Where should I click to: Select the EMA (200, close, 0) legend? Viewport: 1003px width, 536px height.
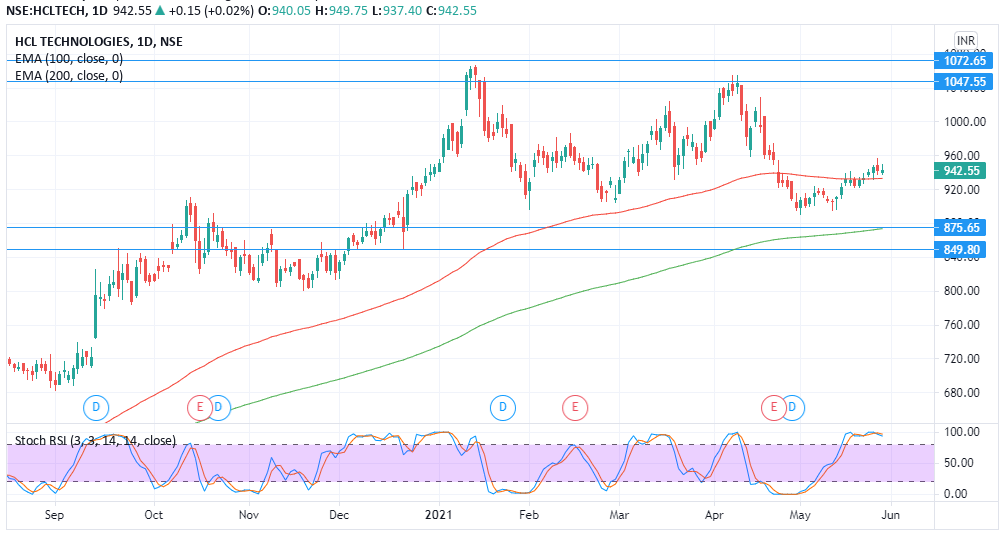(69, 76)
